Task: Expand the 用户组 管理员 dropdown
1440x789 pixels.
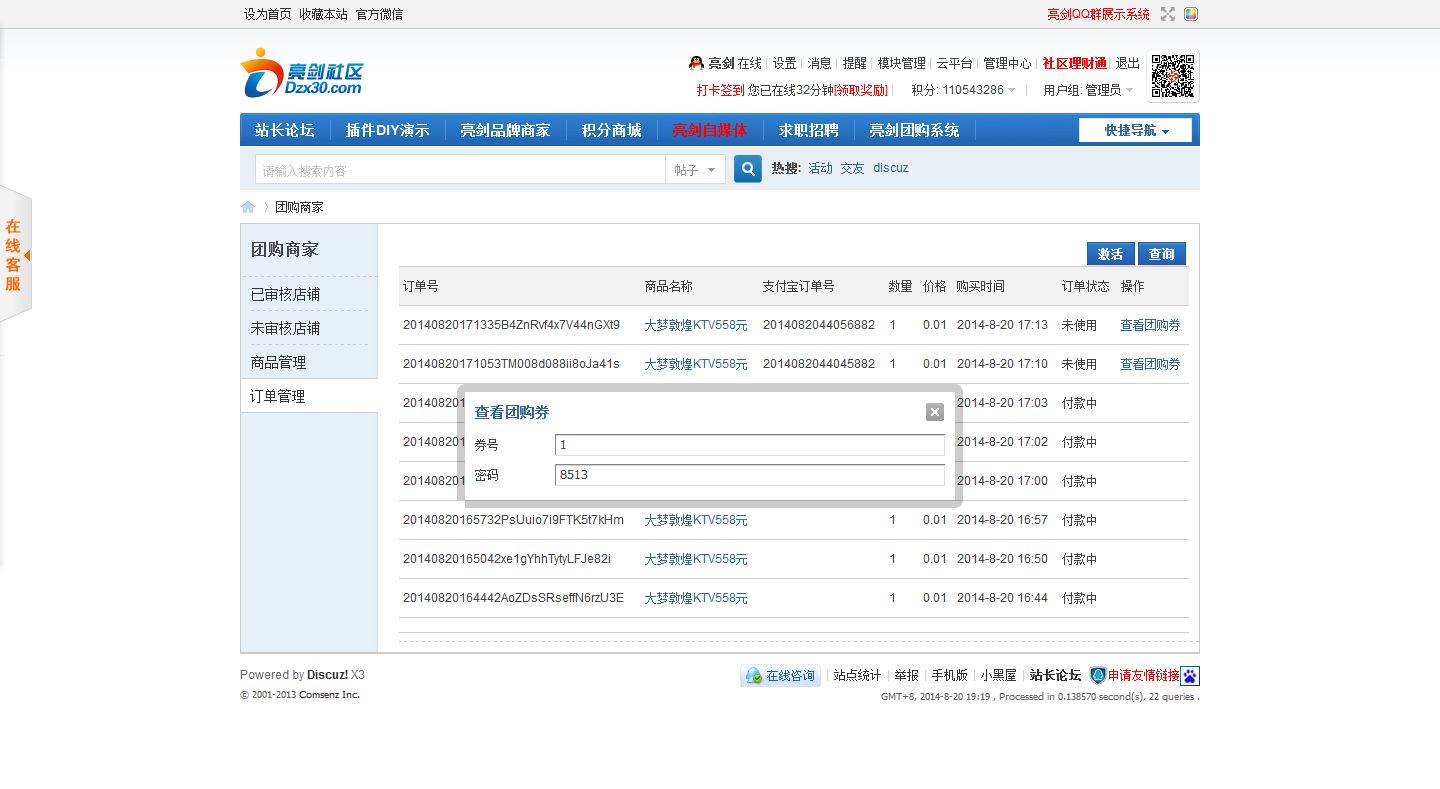Action: [x=1129, y=90]
